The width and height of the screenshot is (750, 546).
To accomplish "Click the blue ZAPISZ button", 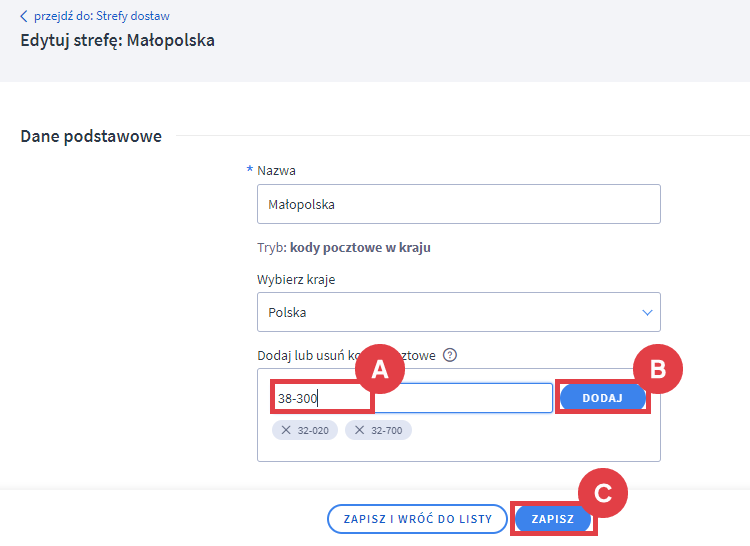I will click(x=552, y=519).
